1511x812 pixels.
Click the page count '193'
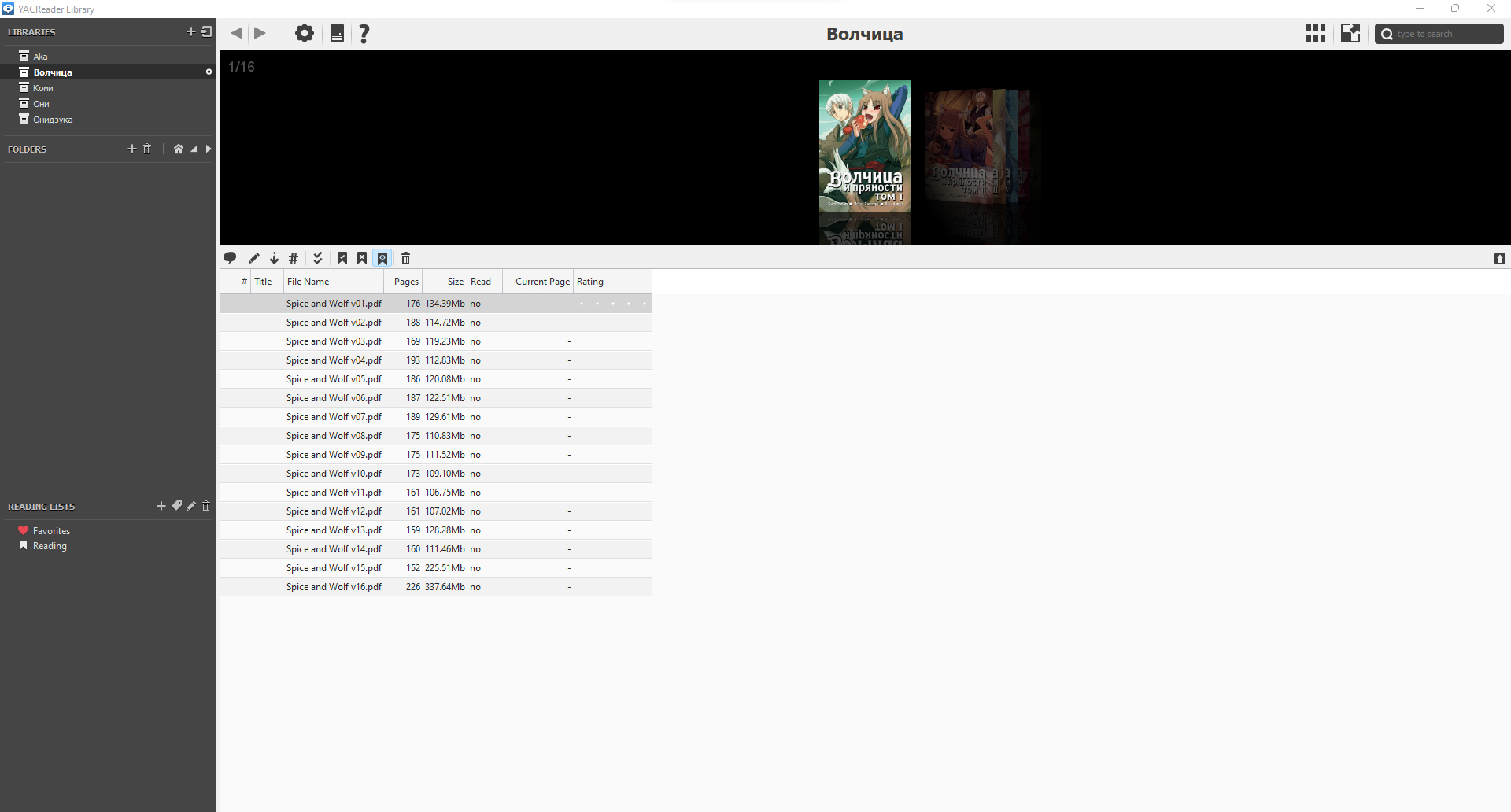click(413, 360)
